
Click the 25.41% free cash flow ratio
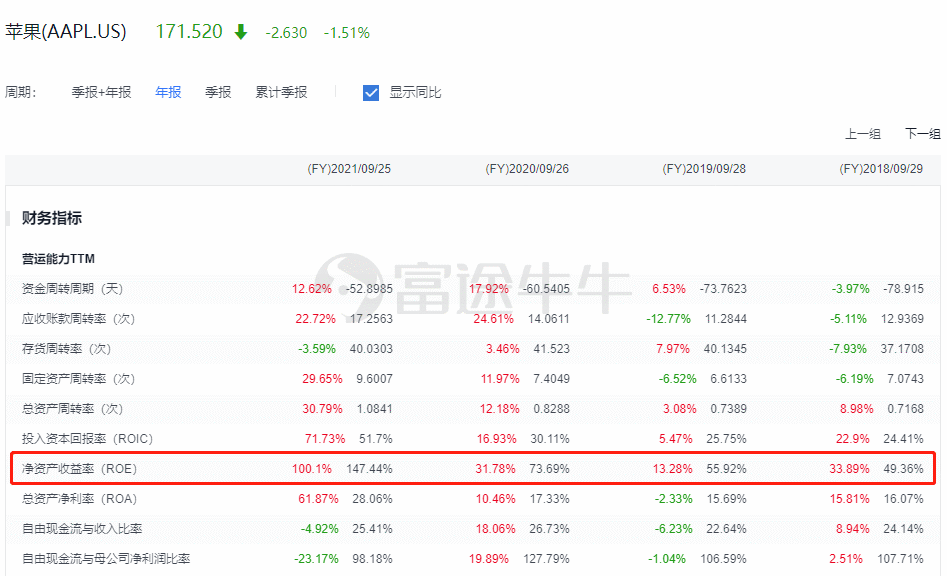click(x=373, y=530)
